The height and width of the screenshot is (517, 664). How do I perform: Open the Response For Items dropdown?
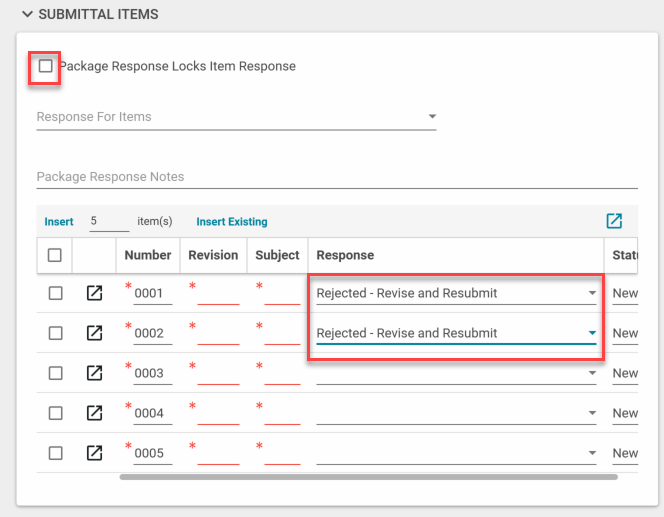pyautogui.click(x=236, y=117)
